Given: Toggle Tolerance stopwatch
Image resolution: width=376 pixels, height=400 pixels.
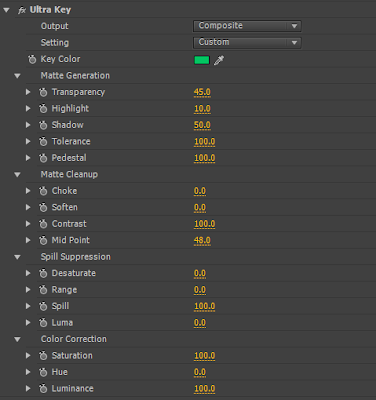Looking at the screenshot, I should [43, 142].
